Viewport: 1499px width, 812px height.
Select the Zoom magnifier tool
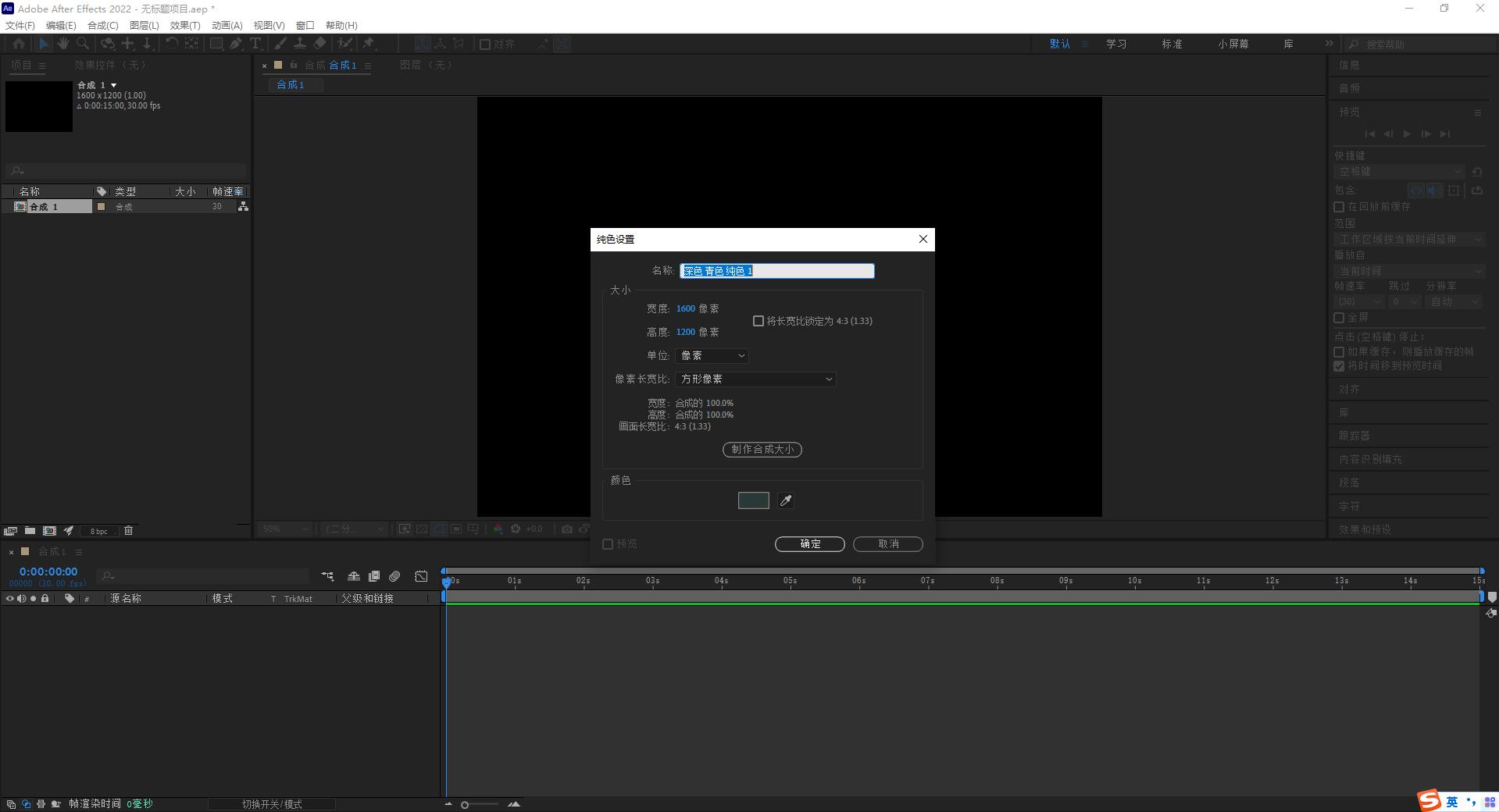tap(83, 44)
